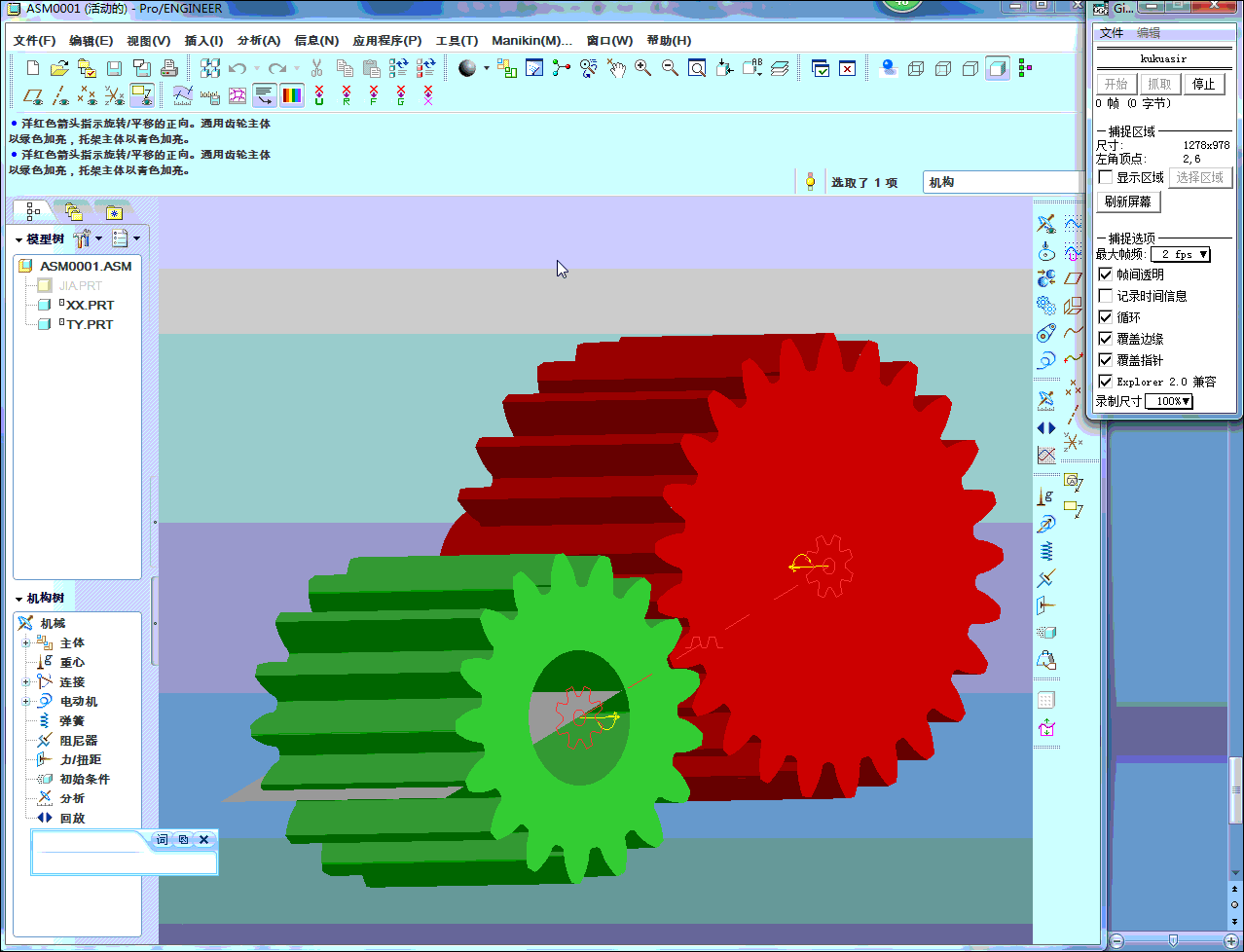Click the layers stack icon in toolbar

pyautogui.click(x=780, y=68)
